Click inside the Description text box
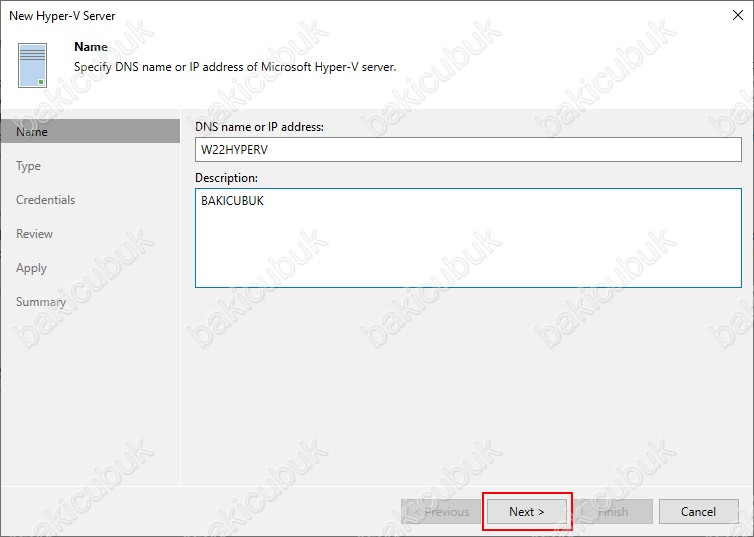Screen dimensions: 754x537 [468, 238]
